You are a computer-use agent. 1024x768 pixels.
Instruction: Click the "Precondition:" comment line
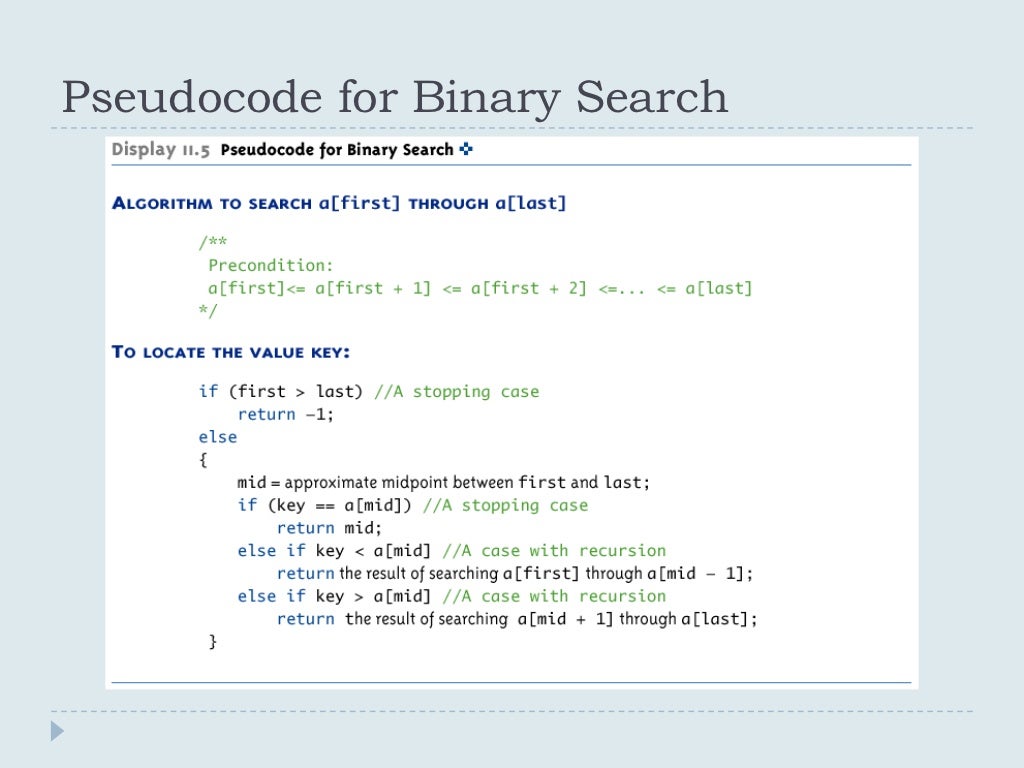pyautogui.click(x=270, y=265)
